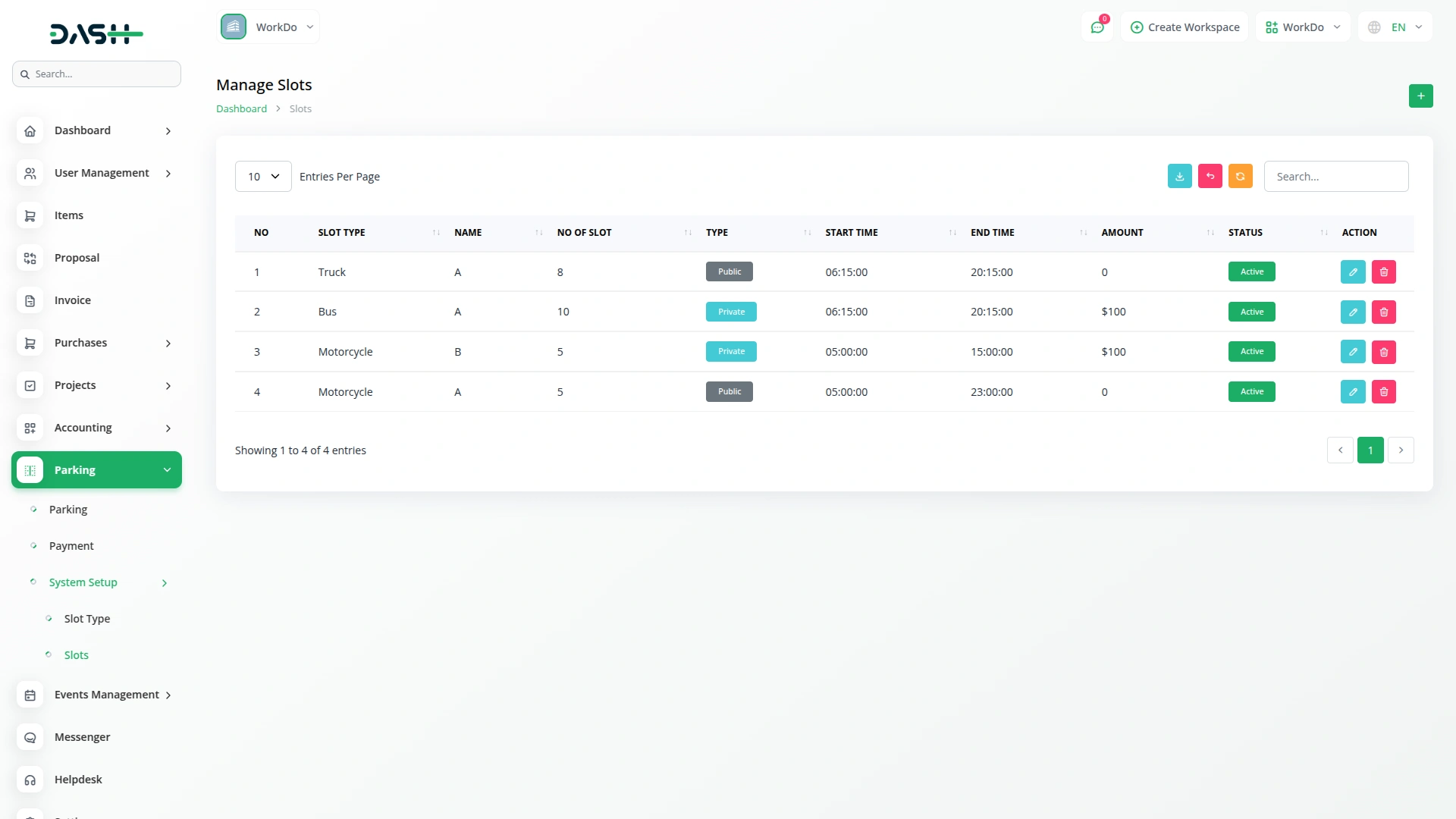Viewport: 1456px width, 819px height.
Task: Delete the last Motorcycle slot row
Action: pyautogui.click(x=1383, y=392)
